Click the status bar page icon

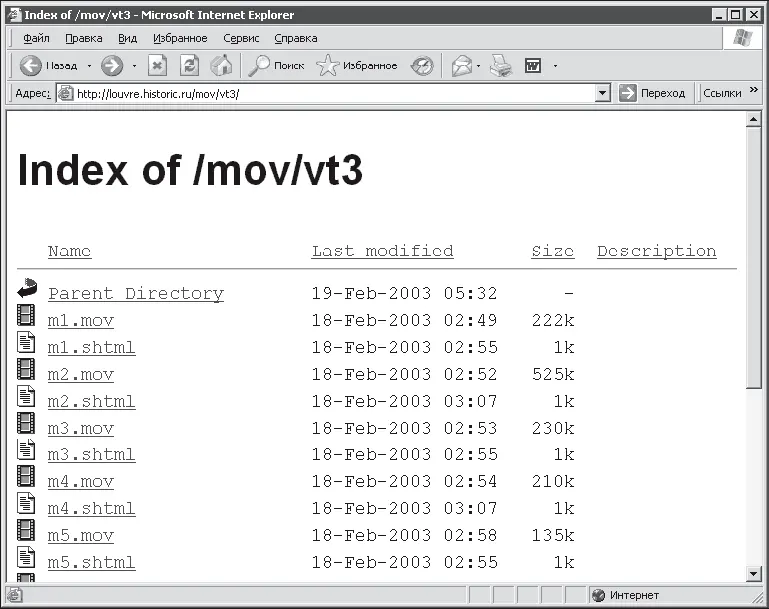(14, 595)
